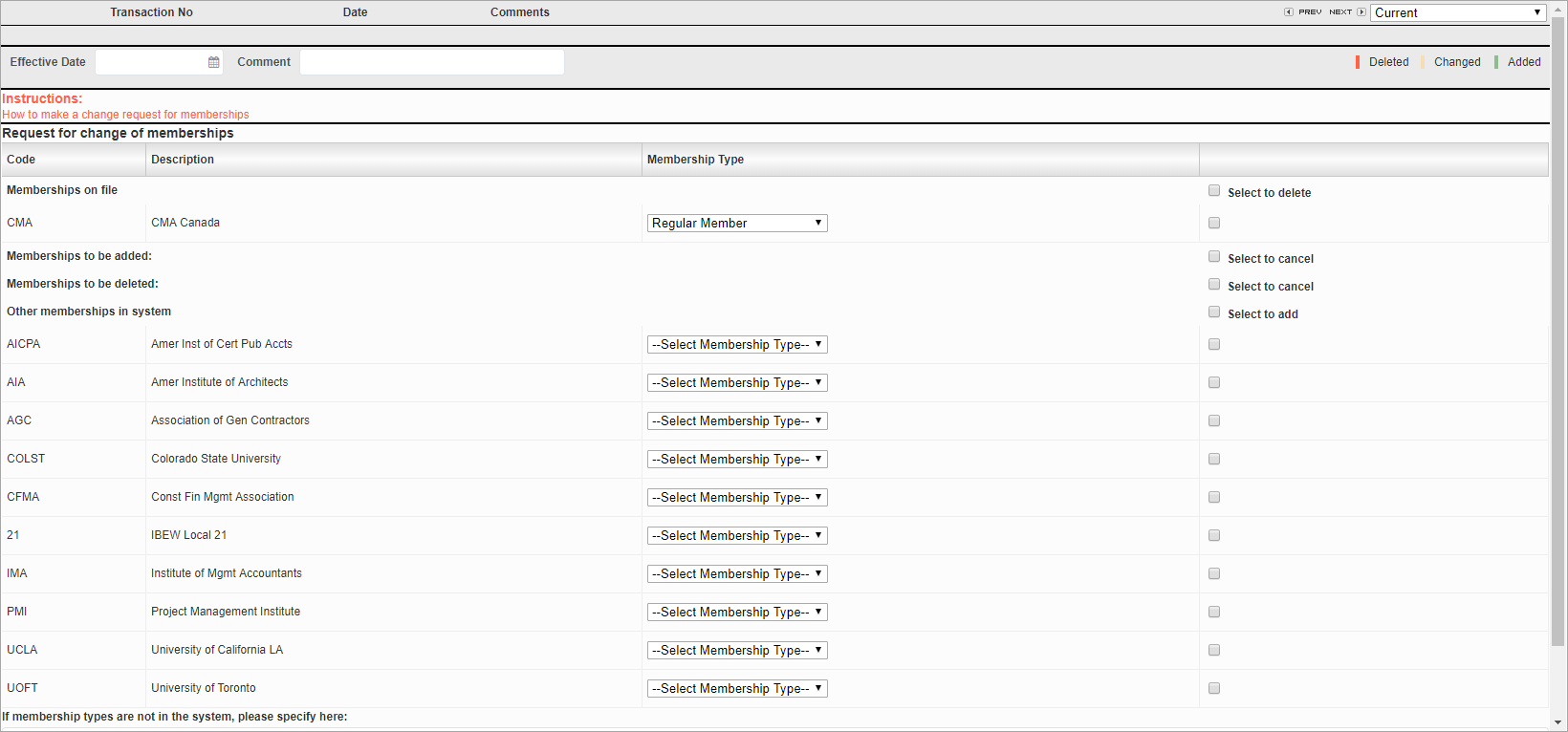Click the NEXT navigation link
The image size is (1568, 732).
pos(1340,12)
